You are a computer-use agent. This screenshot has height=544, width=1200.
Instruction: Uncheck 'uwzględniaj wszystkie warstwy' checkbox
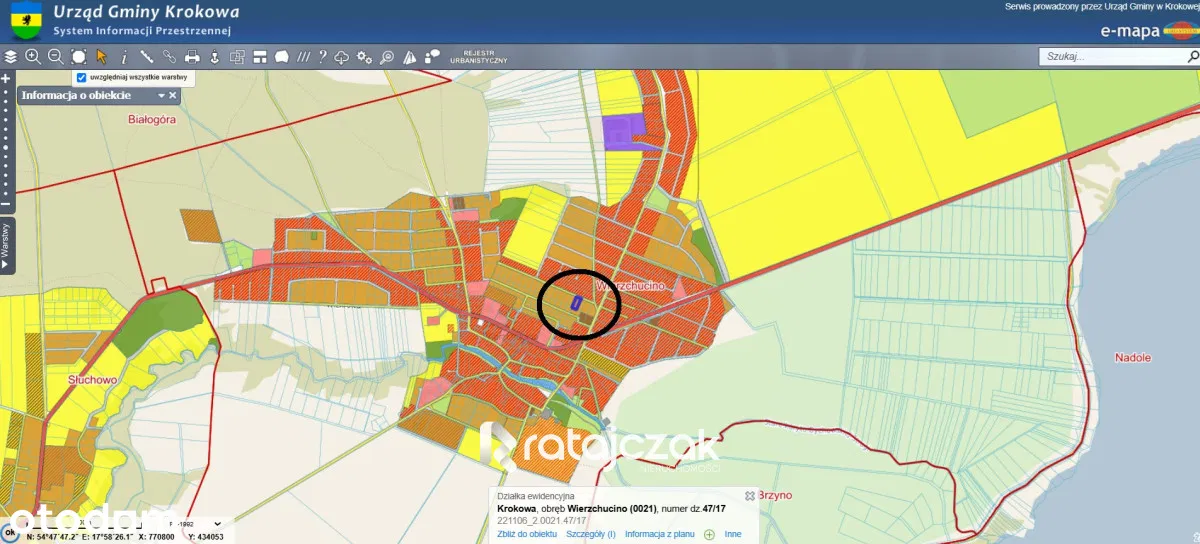(x=82, y=77)
